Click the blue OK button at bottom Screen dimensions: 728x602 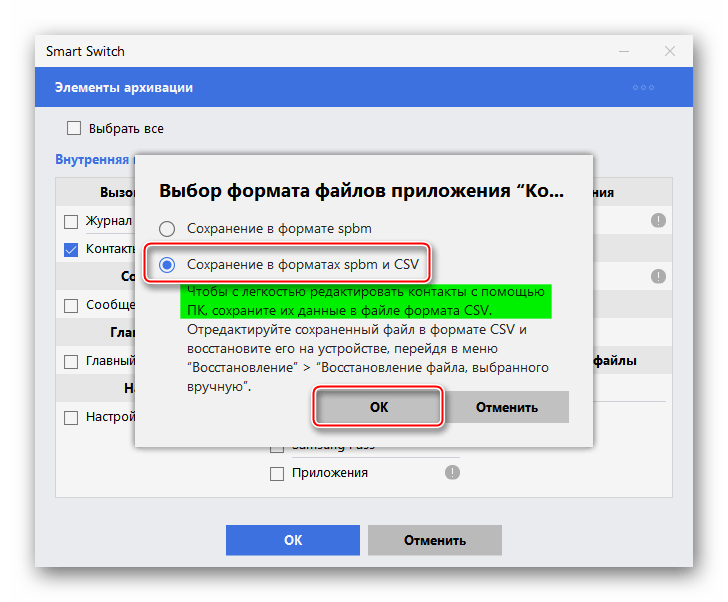pyautogui.click(x=292, y=540)
